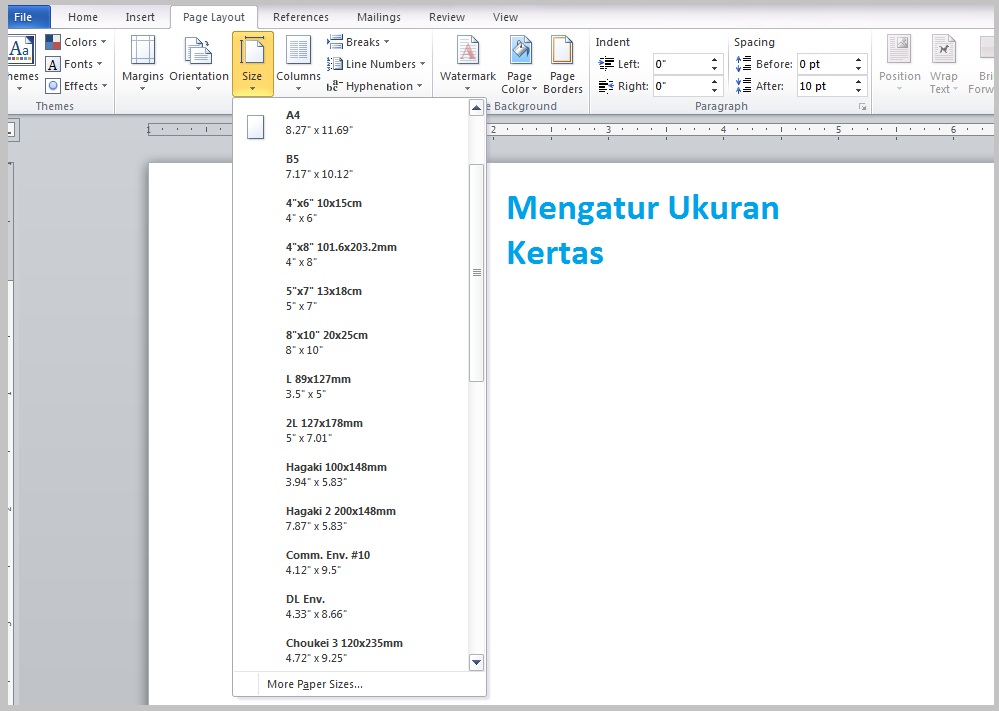
Task: Open the Theme Effects option
Action: (x=77, y=86)
